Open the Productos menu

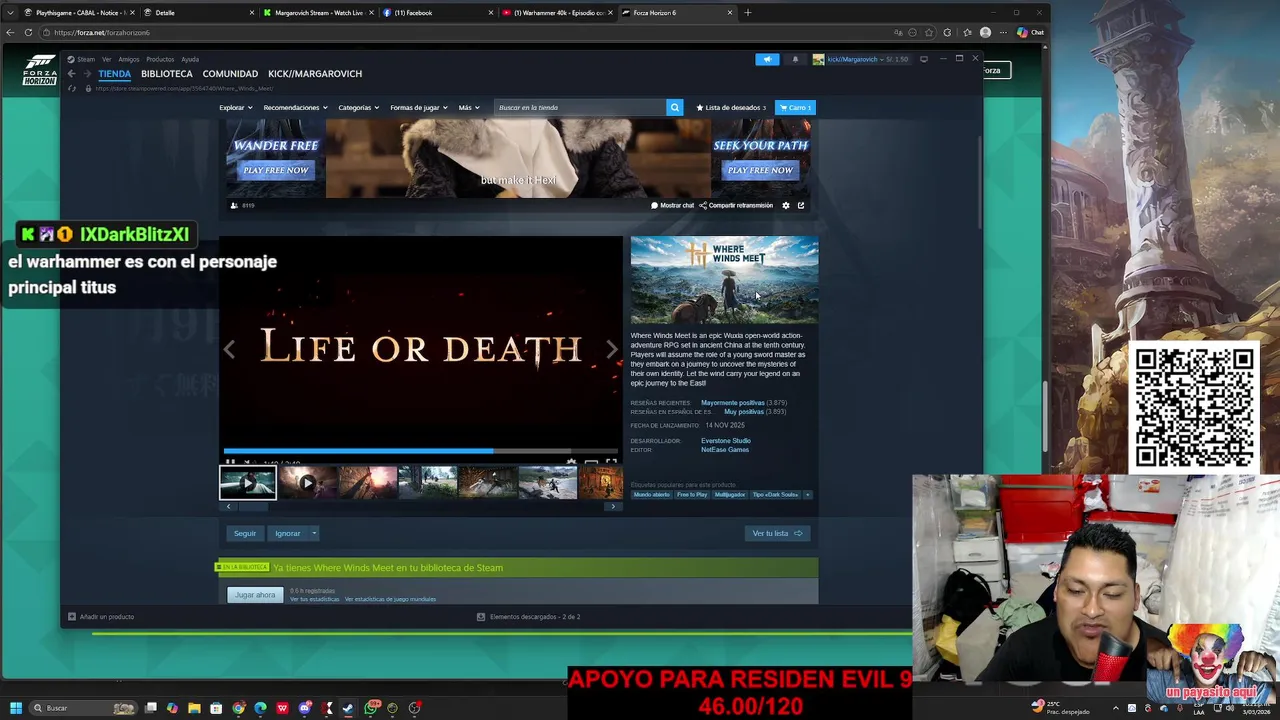coord(160,59)
